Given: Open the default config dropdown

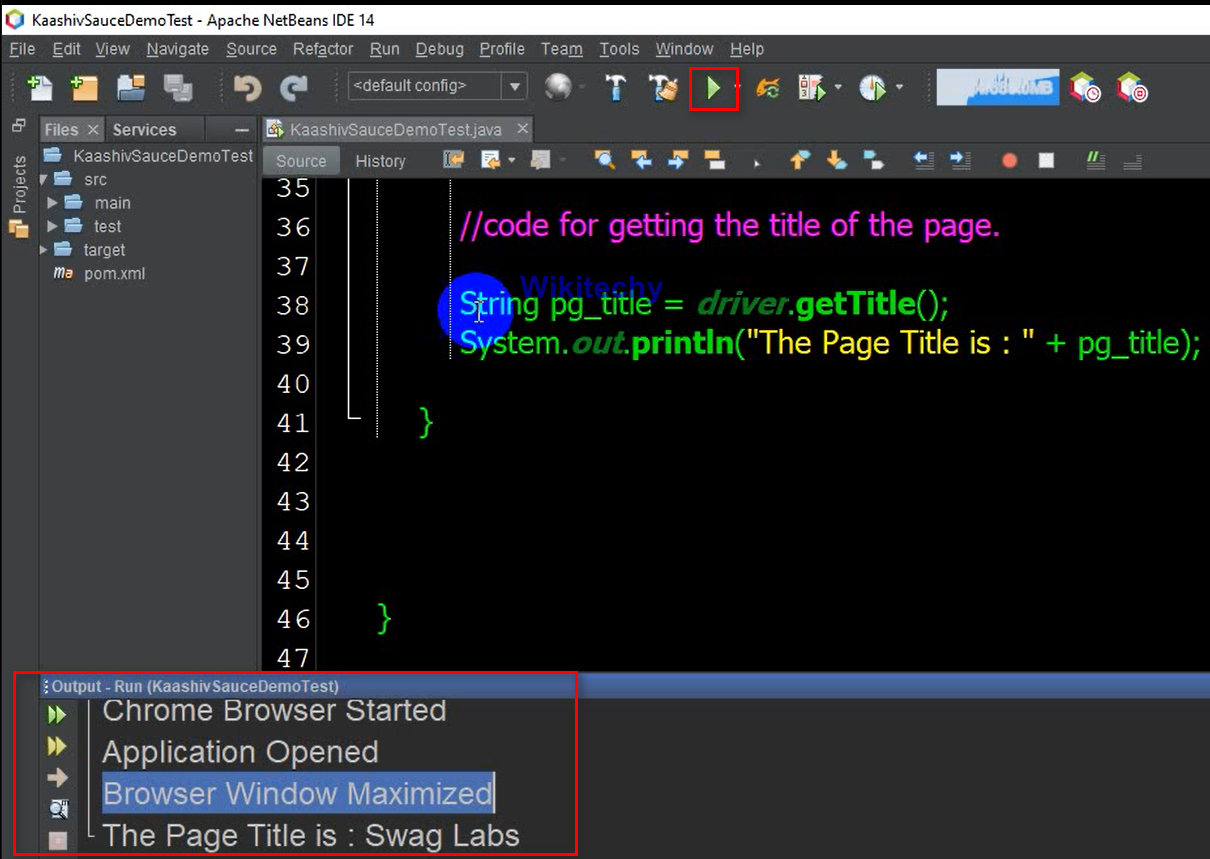Looking at the screenshot, I should click(x=514, y=87).
